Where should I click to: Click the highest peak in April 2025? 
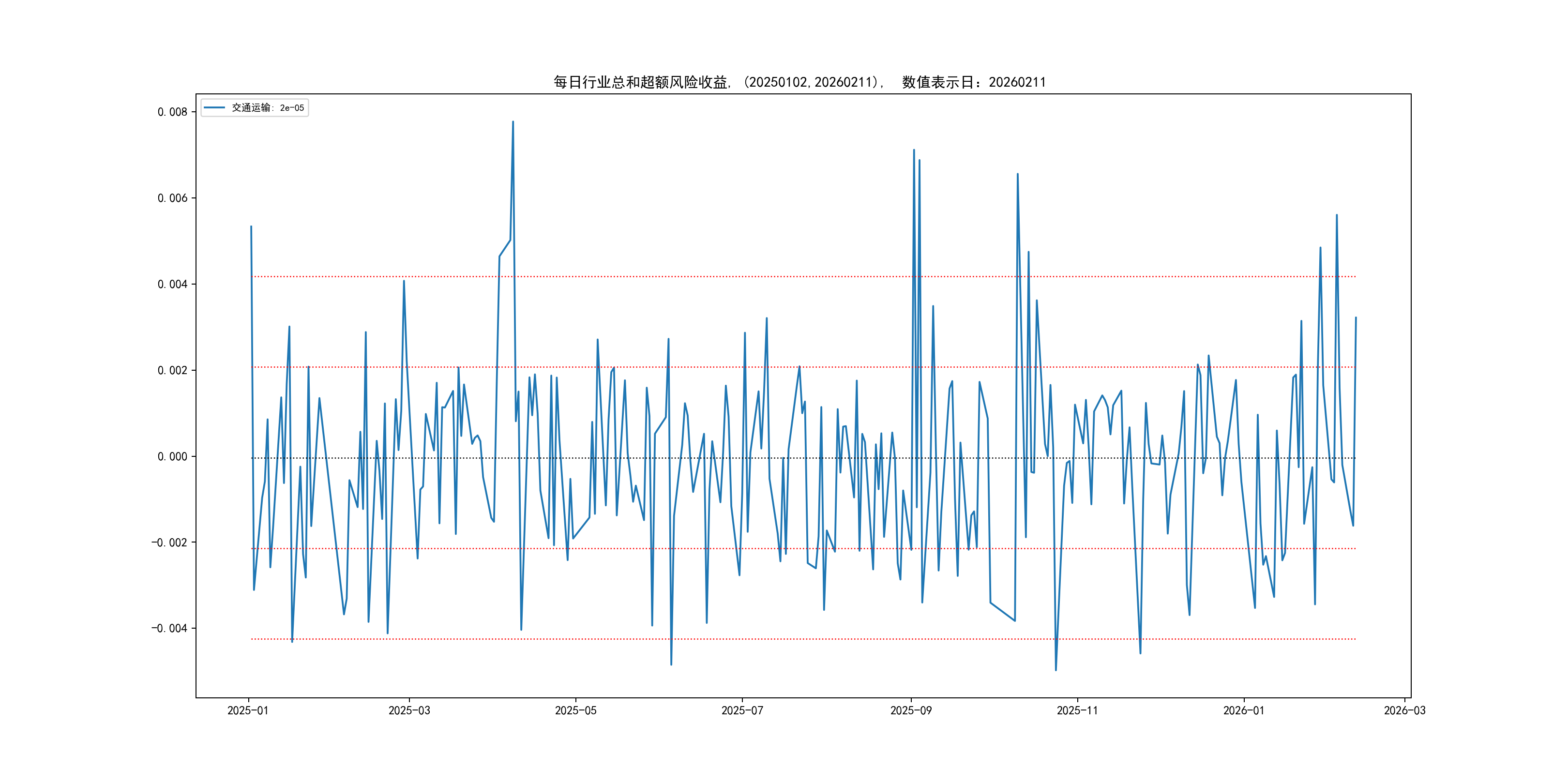(x=513, y=122)
